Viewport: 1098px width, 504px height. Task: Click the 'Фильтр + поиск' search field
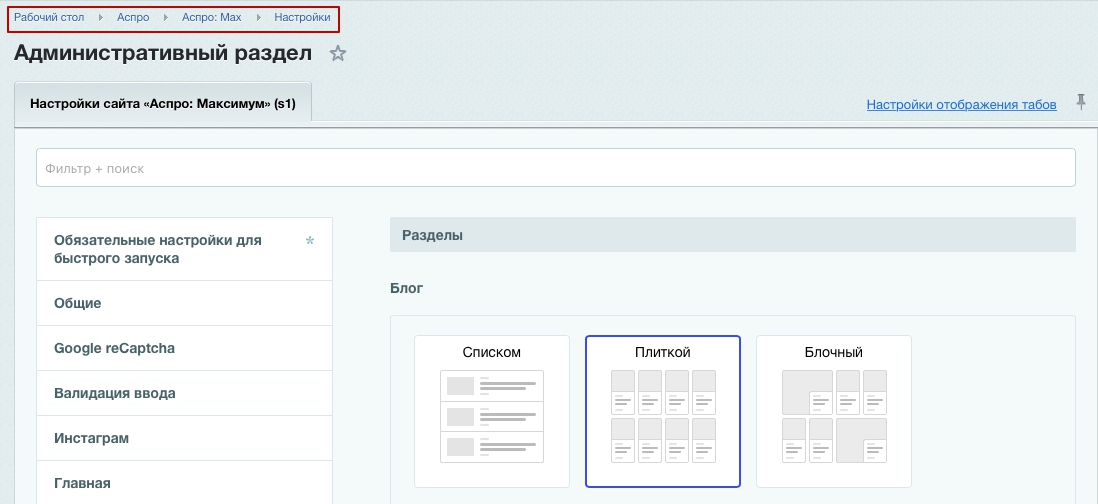(555, 168)
